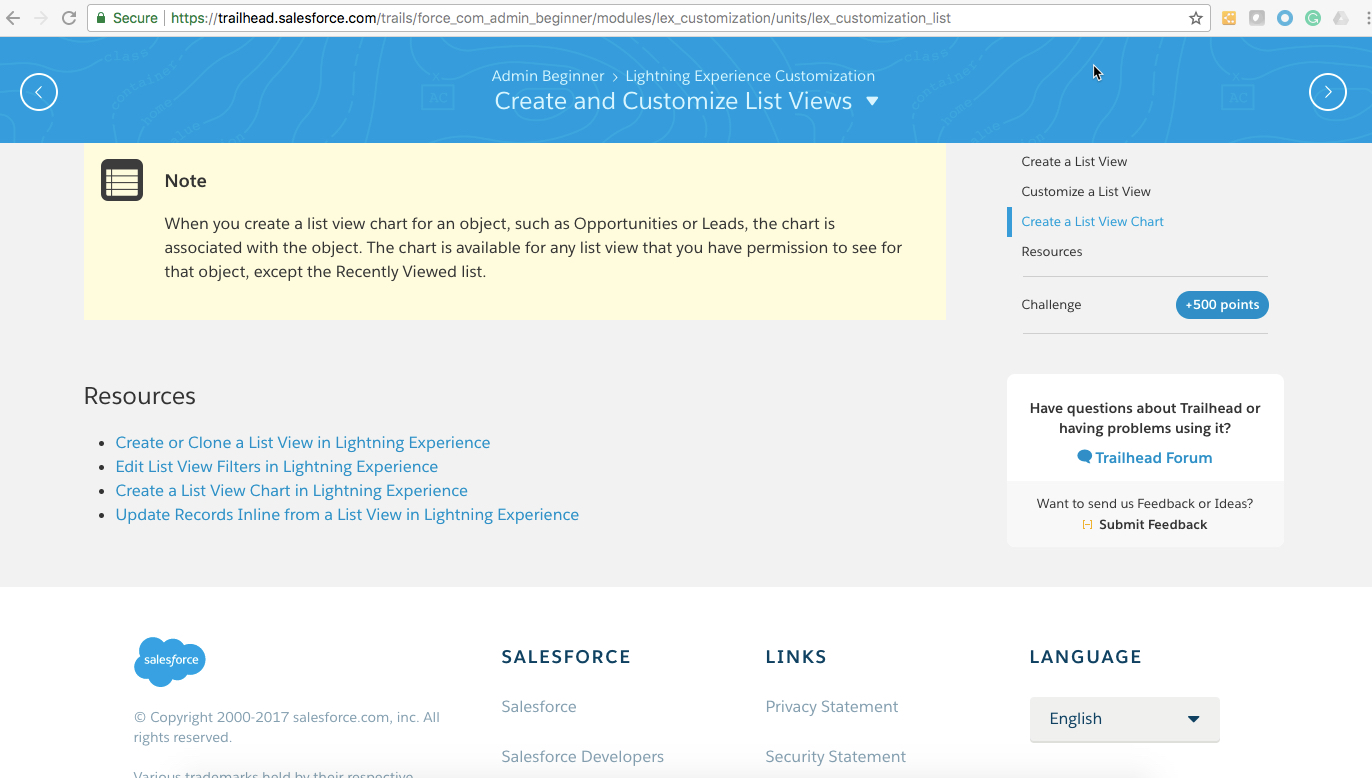Screen dimensions: 1372x778
Task: Click Submit Feedback
Action: [1153, 525]
